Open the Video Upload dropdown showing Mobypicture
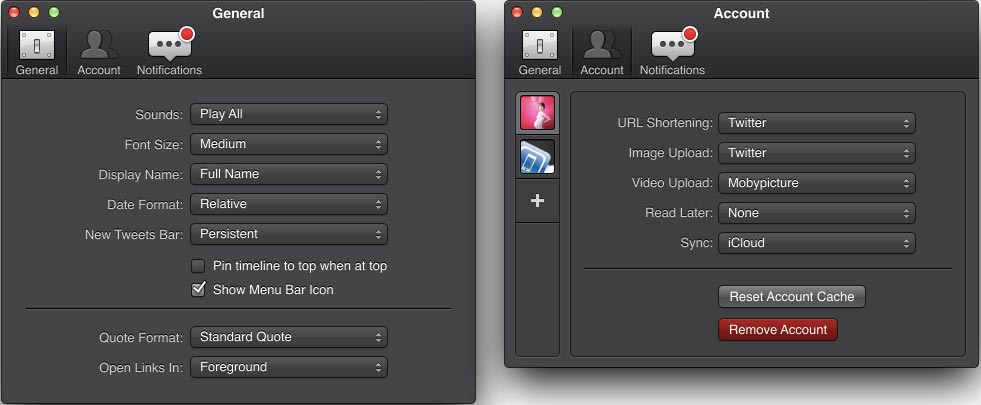 (817, 183)
